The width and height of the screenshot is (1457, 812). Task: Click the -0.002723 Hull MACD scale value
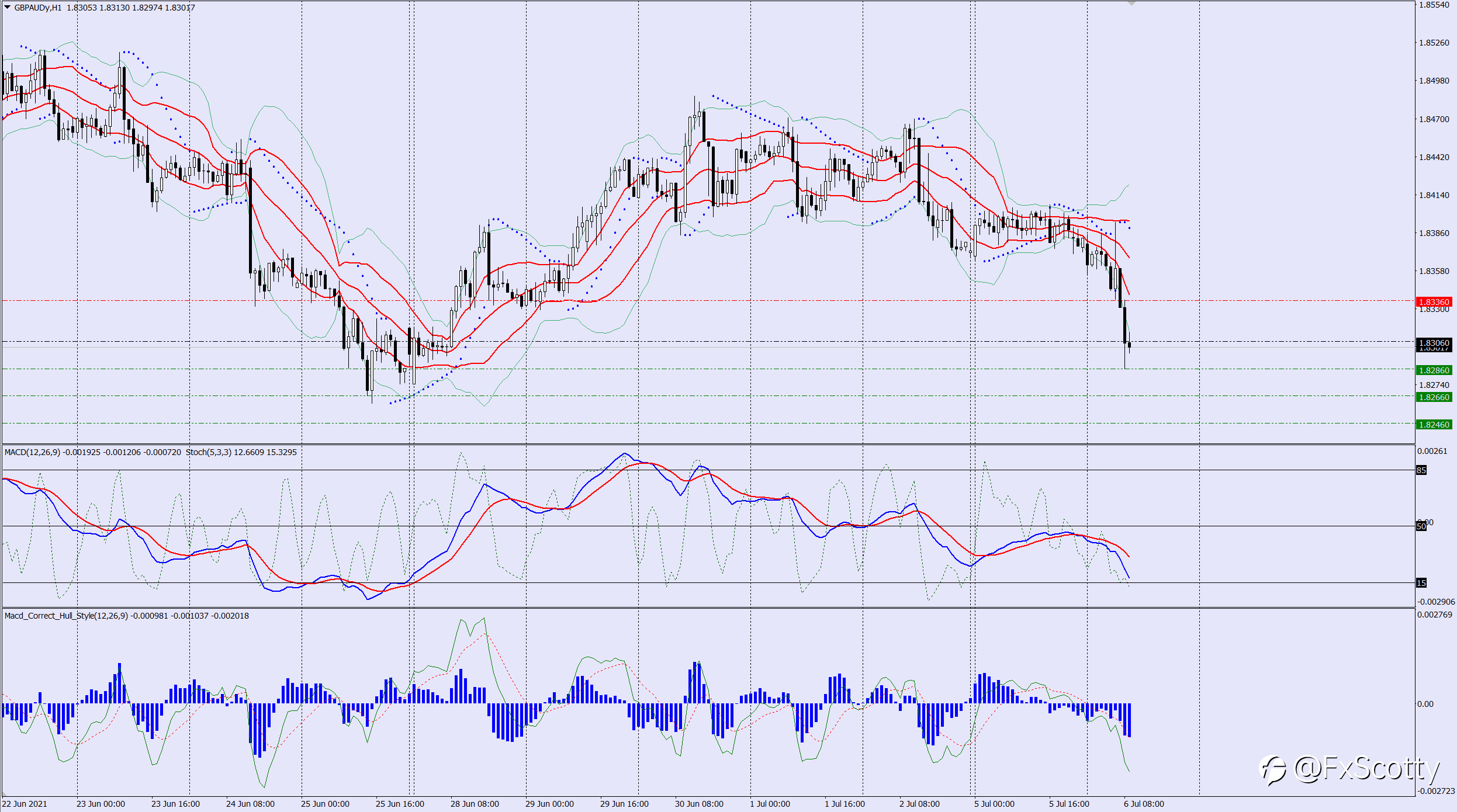1436,791
